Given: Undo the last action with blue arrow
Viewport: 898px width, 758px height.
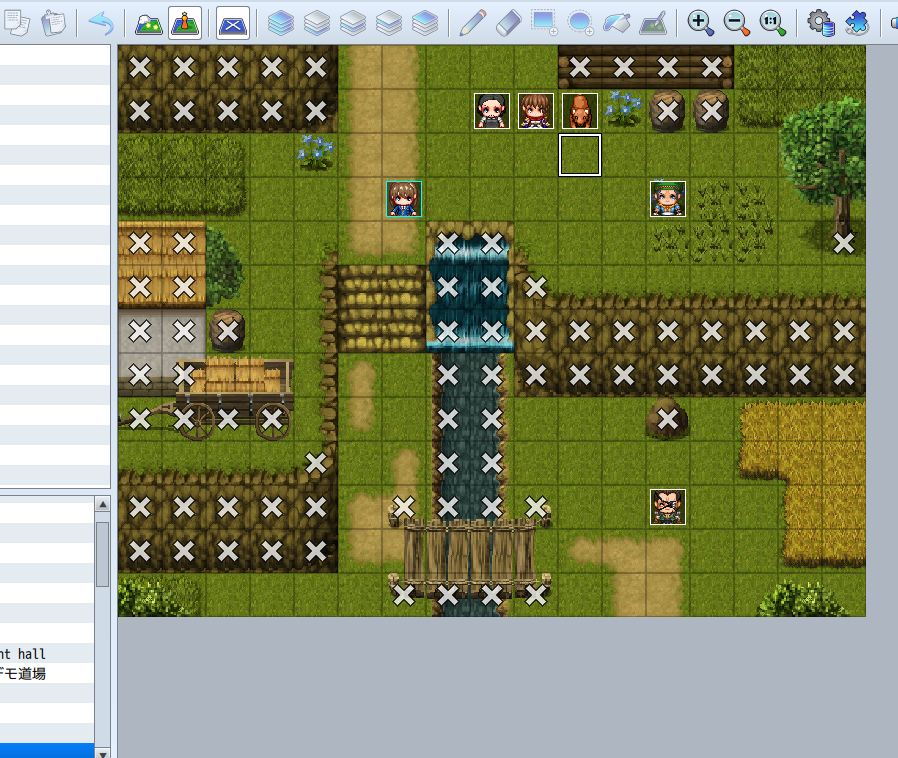Looking at the screenshot, I should click(101, 23).
